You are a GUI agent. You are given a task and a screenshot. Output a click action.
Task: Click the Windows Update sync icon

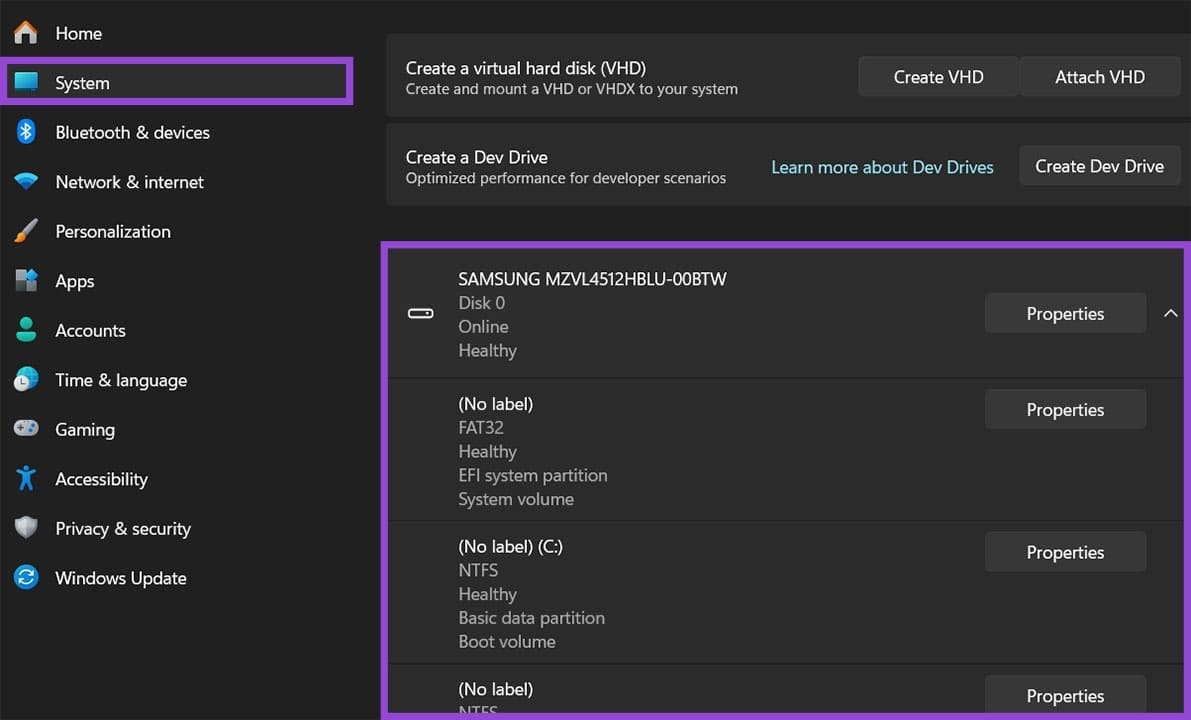pyautogui.click(x=26, y=578)
